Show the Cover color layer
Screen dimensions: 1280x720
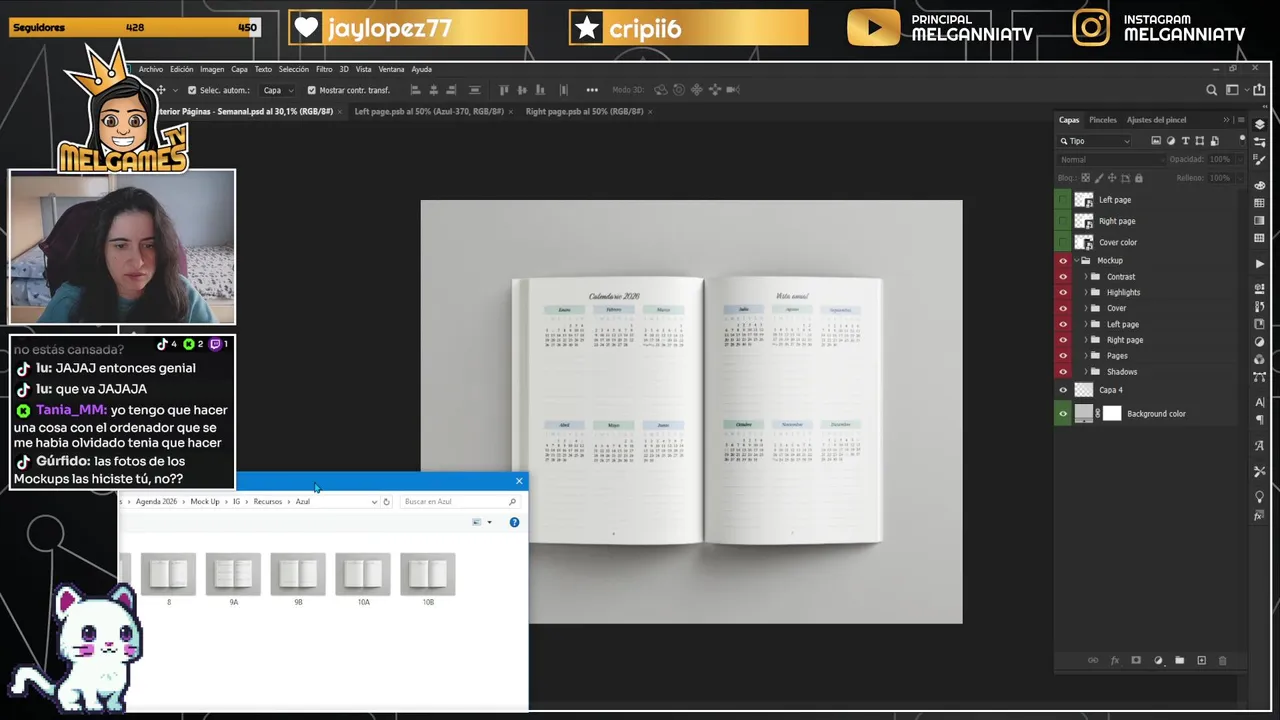tap(1062, 242)
